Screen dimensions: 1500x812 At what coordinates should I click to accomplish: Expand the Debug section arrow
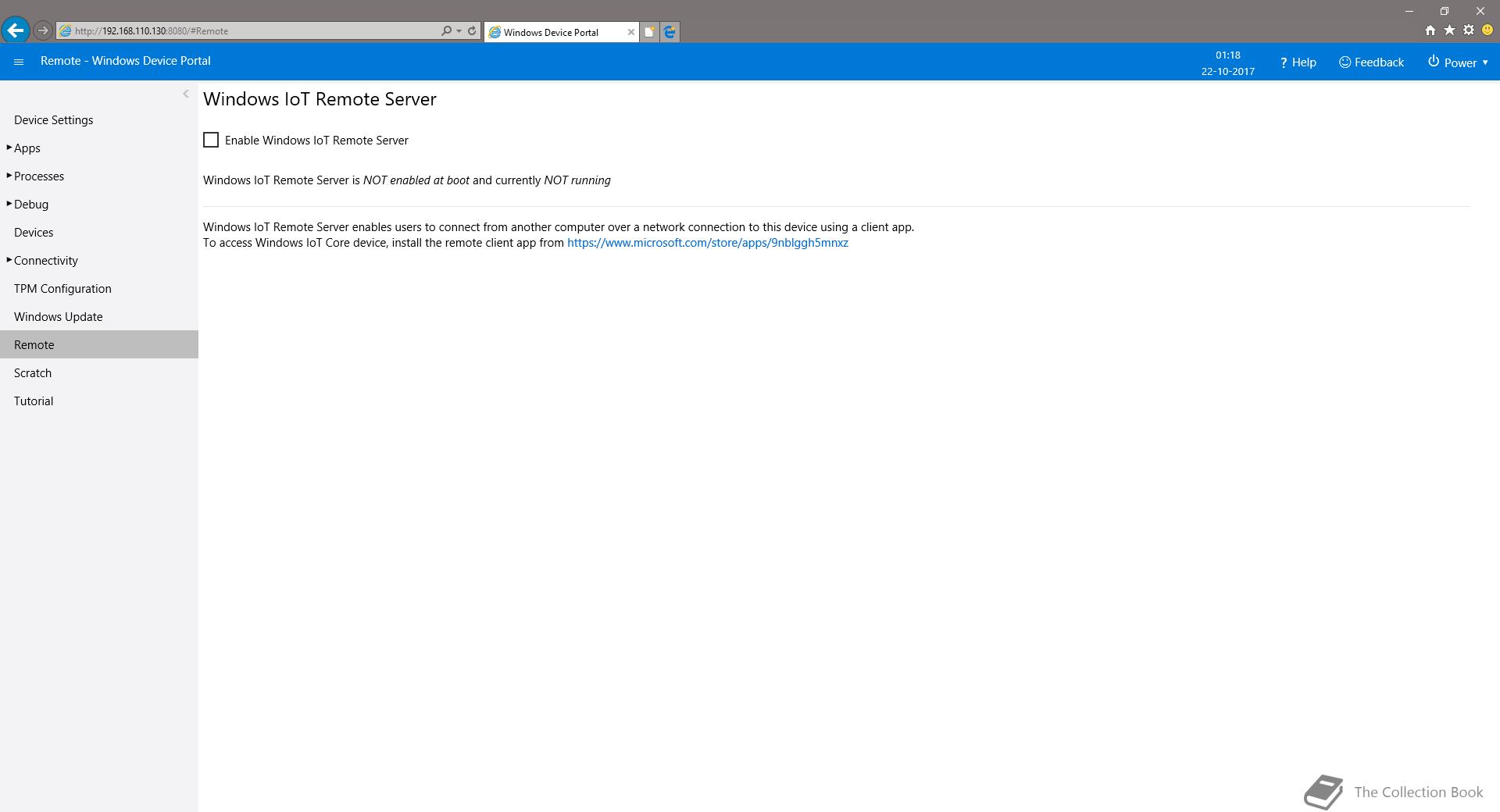pyautogui.click(x=9, y=204)
